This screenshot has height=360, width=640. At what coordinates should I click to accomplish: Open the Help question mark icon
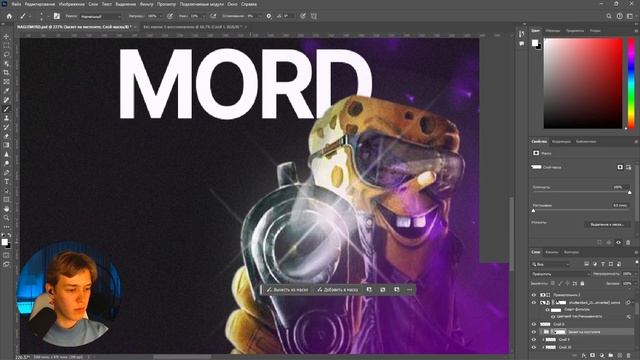coord(620,16)
